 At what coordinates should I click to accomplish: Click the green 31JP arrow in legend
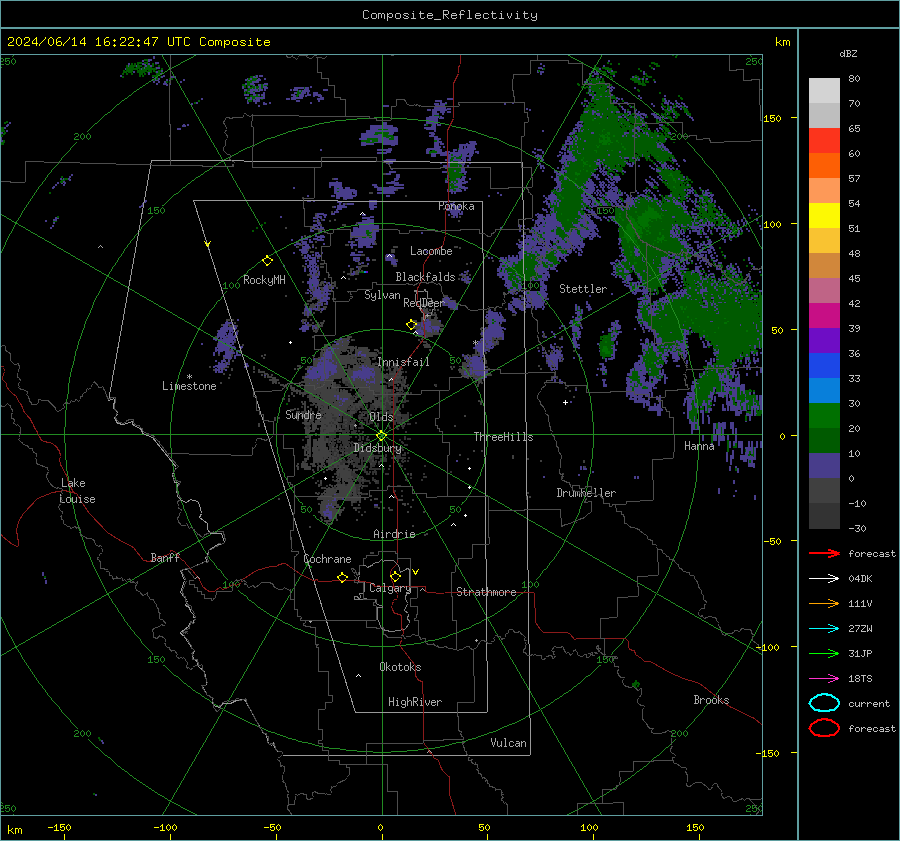[824, 653]
